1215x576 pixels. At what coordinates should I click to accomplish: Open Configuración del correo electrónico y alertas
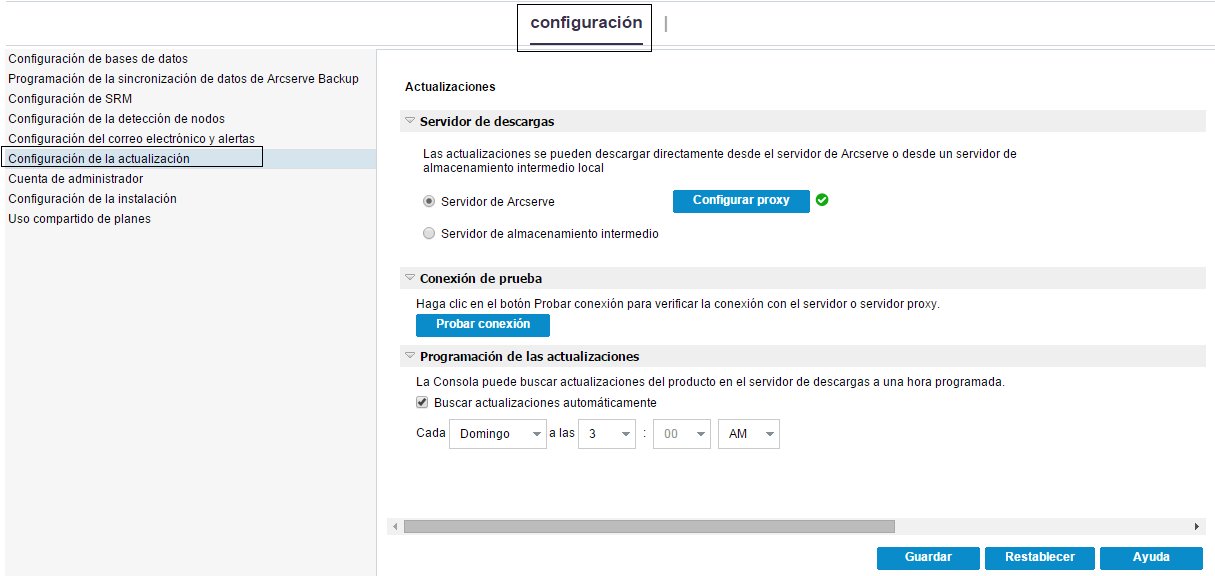[131, 139]
